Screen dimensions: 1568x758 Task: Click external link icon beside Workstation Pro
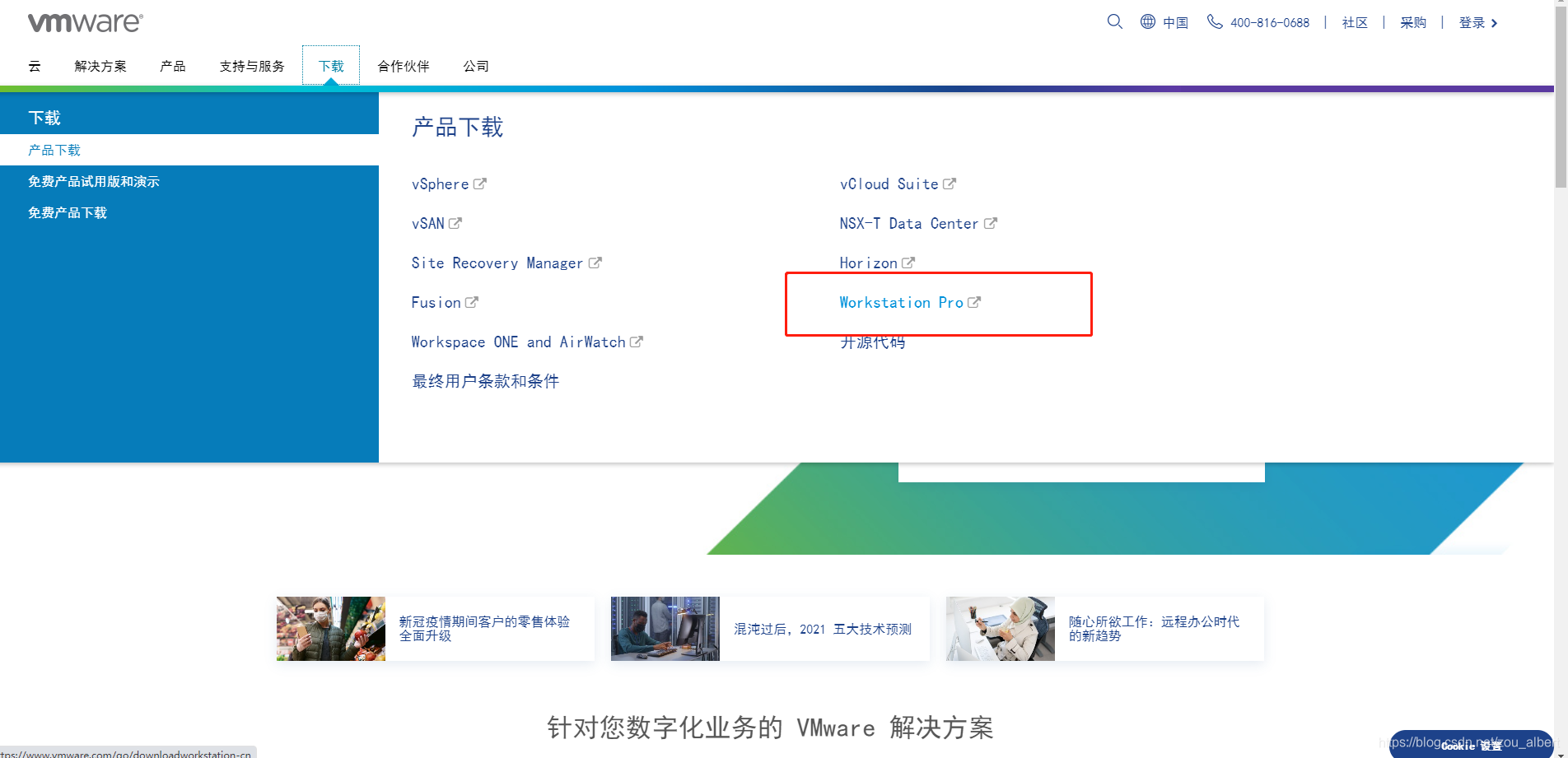click(x=974, y=302)
